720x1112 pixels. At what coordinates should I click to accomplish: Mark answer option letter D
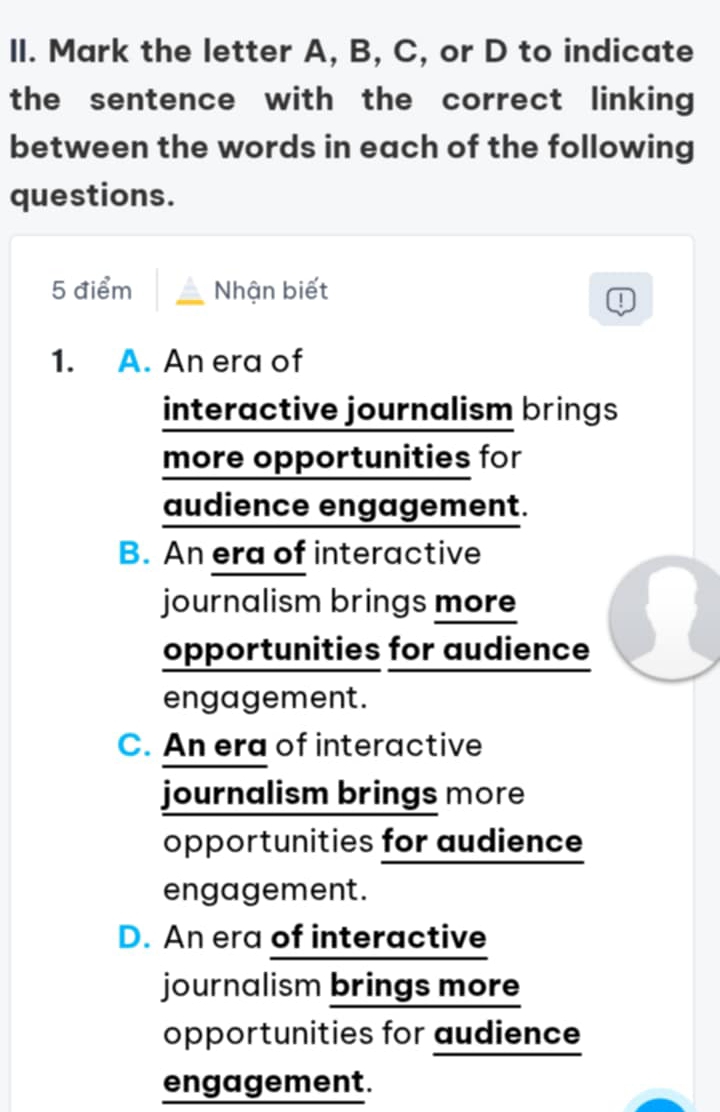[133, 938]
